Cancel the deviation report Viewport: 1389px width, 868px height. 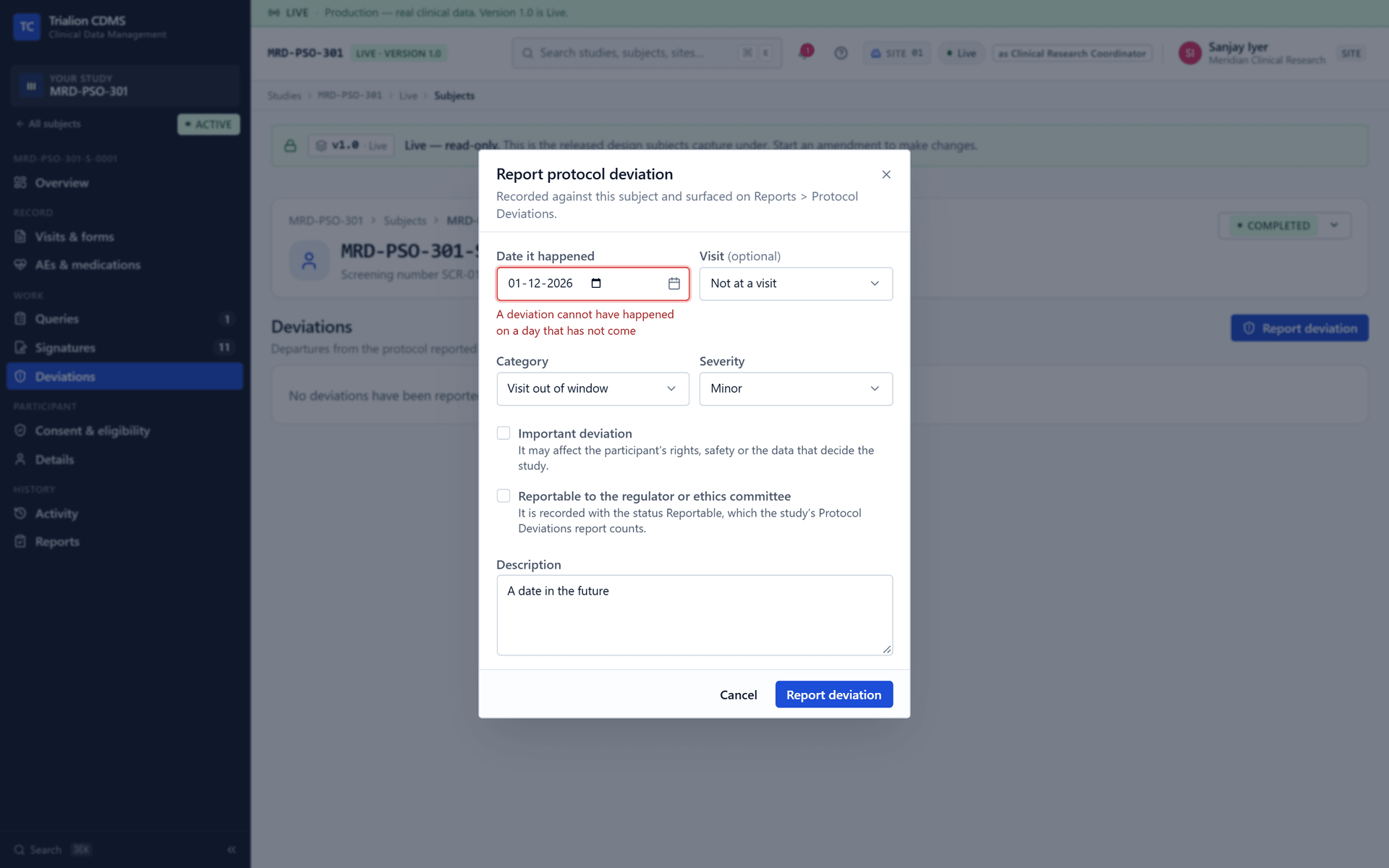click(738, 694)
